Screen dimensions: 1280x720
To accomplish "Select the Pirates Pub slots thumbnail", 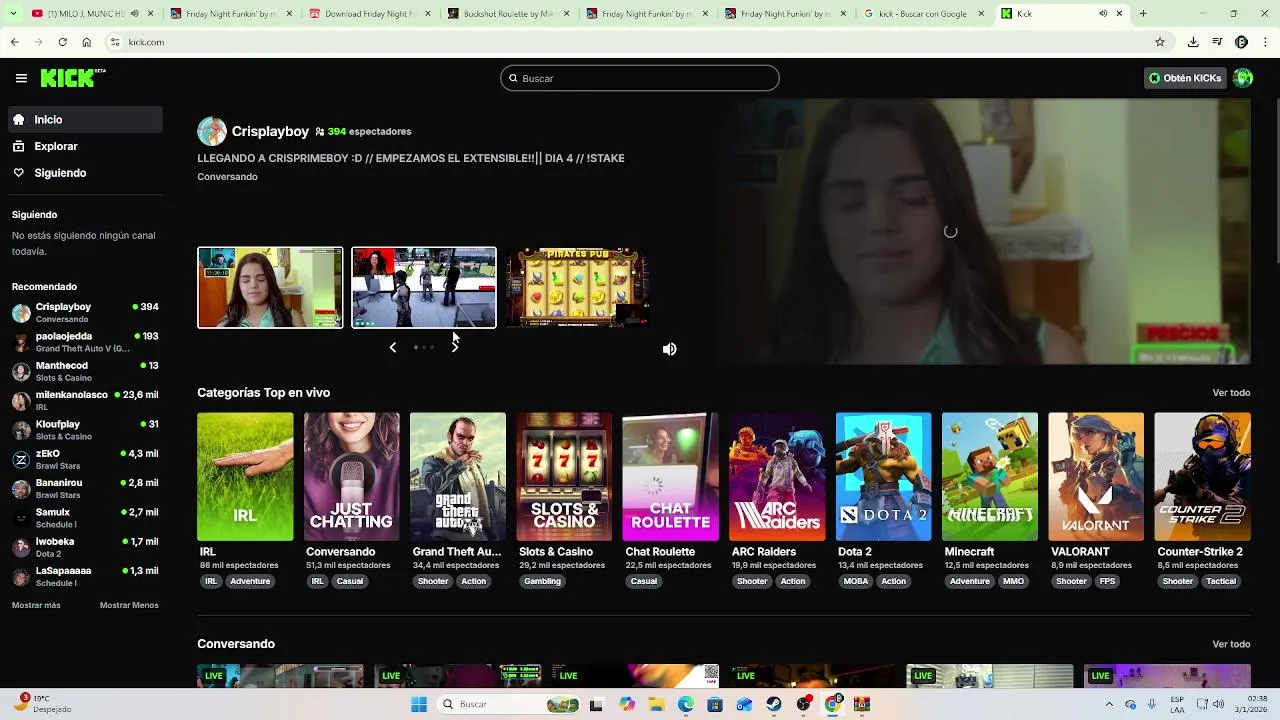I will pos(577,287).
